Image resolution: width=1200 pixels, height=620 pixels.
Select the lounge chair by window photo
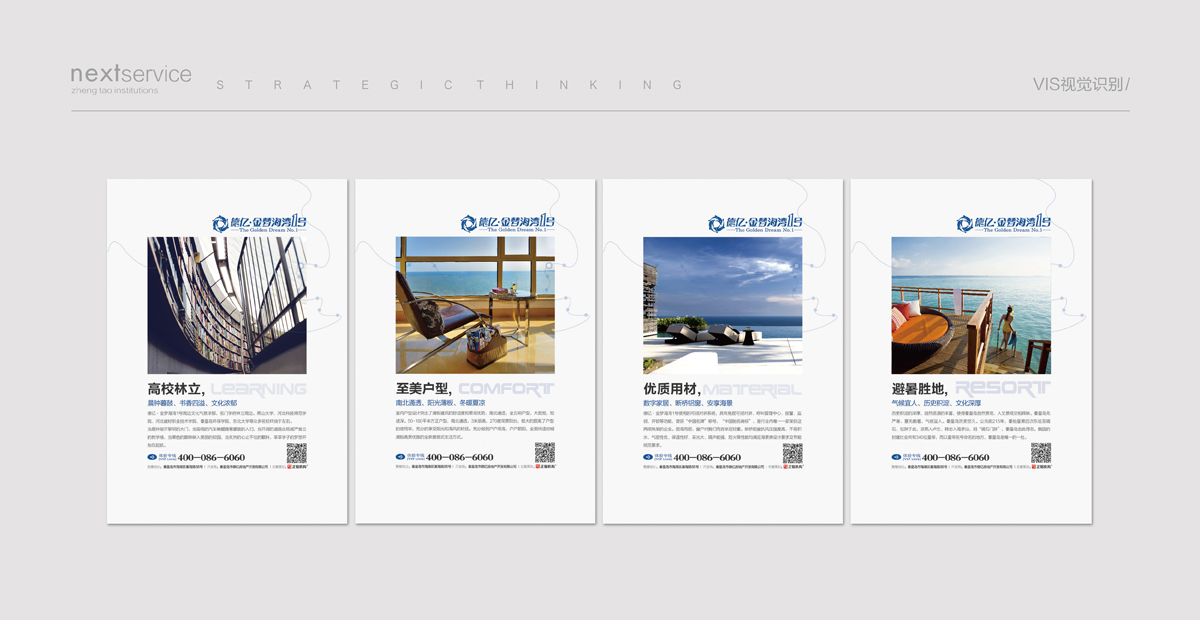point(475,305)
